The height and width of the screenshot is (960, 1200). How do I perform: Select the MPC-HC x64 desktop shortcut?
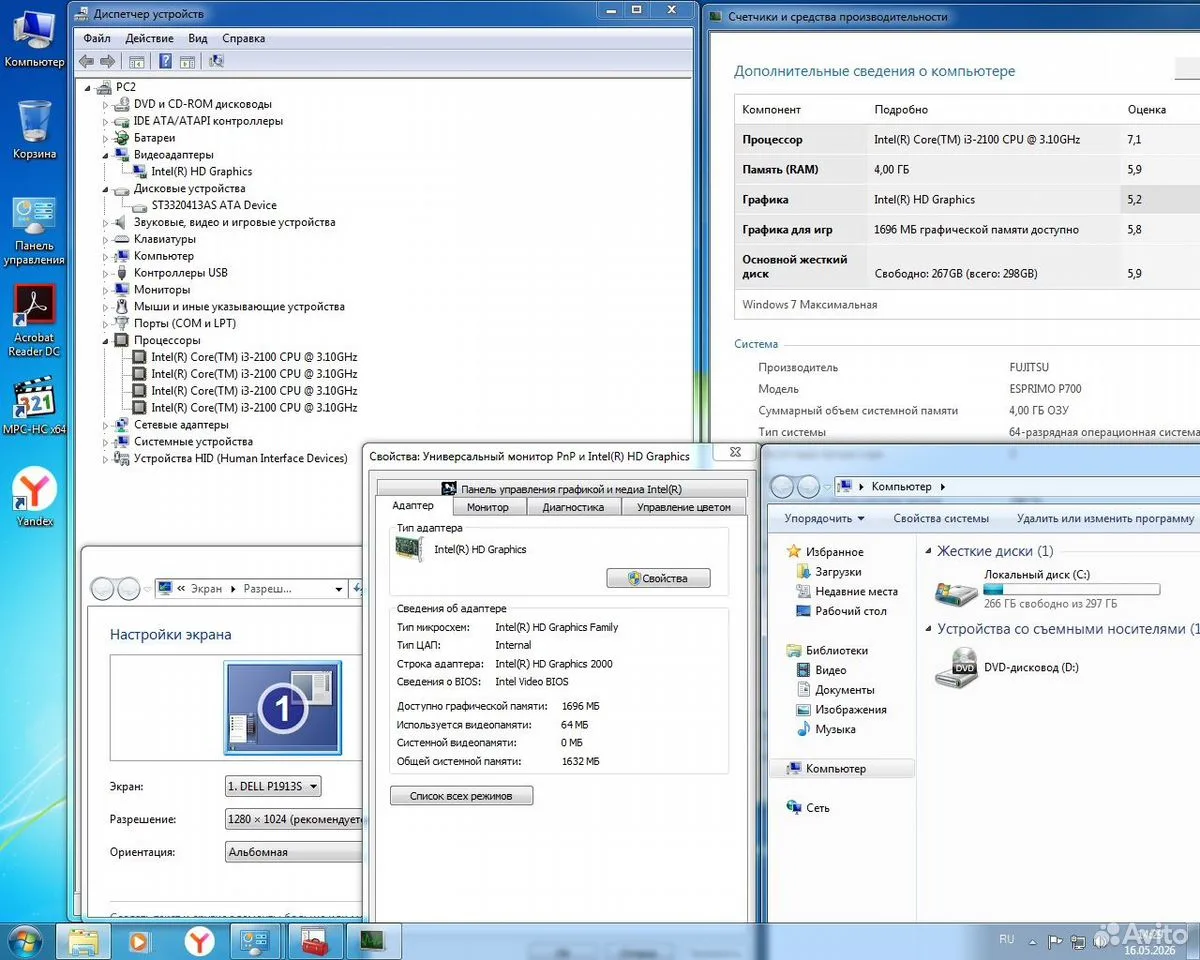coord(34,405)
